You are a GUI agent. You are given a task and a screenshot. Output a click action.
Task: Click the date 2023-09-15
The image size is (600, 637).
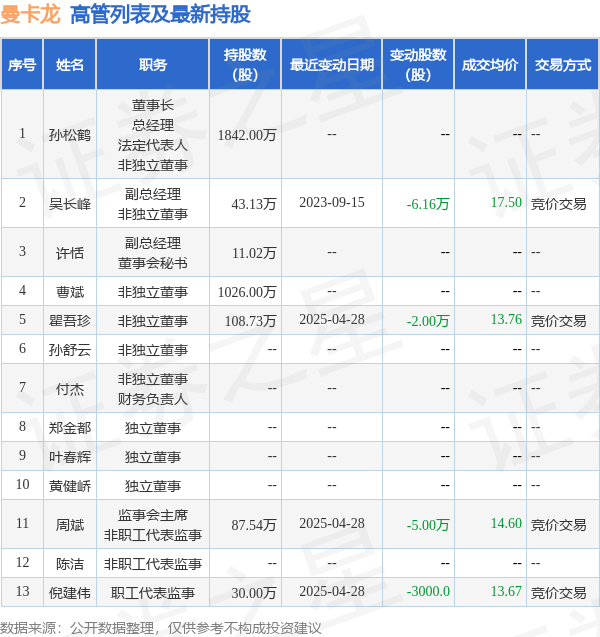pyautogui.click(x=332, y=202)
